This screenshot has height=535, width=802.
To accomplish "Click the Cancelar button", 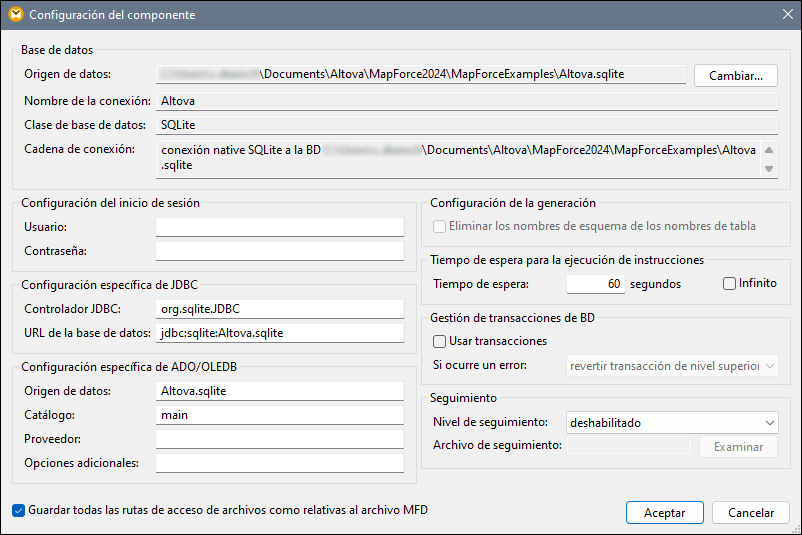I will [750, 512].
